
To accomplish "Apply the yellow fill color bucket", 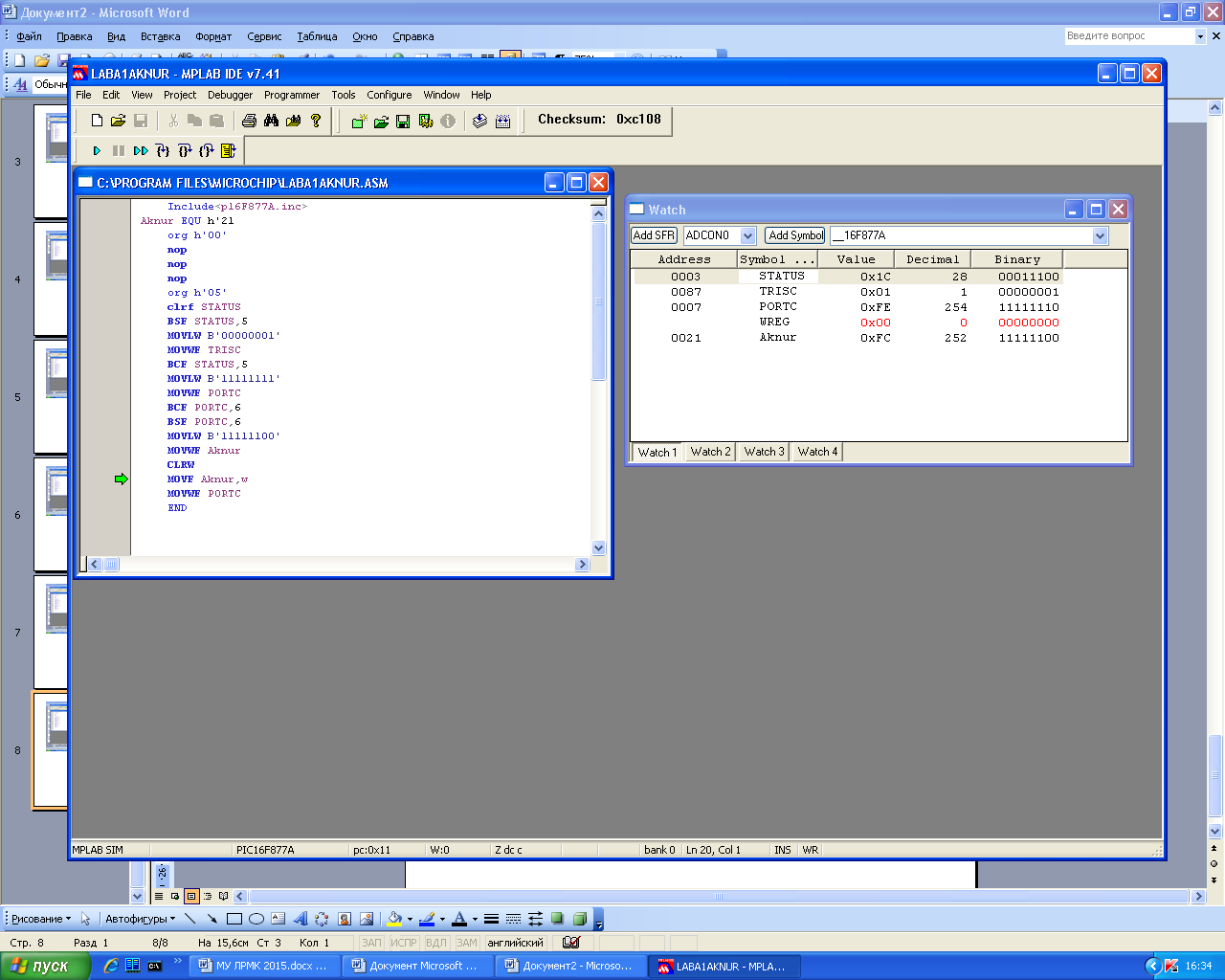I will click(393, 919).
